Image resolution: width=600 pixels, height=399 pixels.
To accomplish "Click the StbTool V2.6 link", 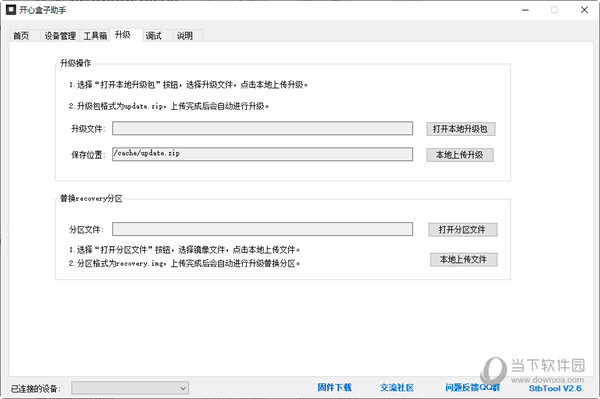I will coord(554,388).
